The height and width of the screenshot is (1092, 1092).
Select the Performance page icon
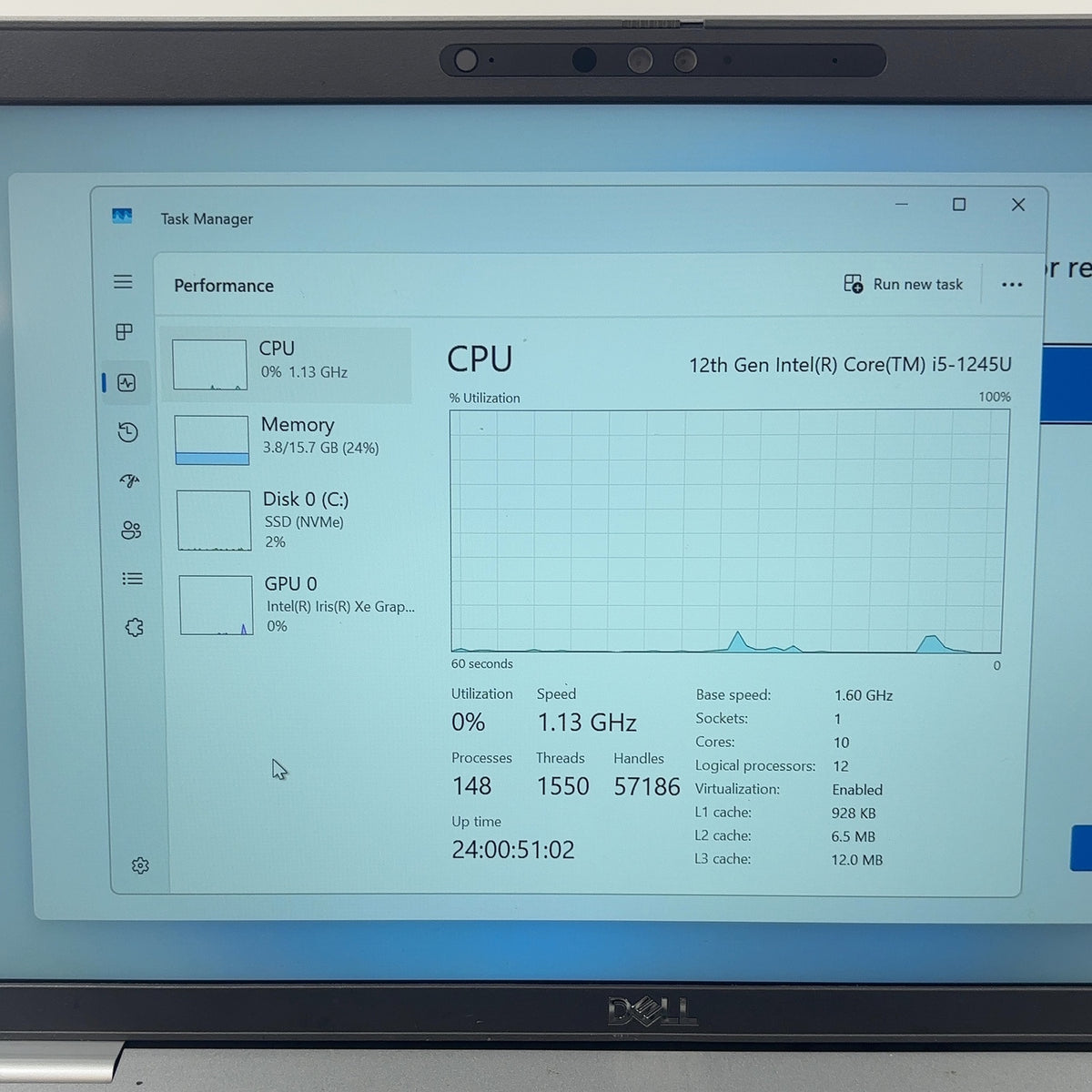[x=126, y=383]
